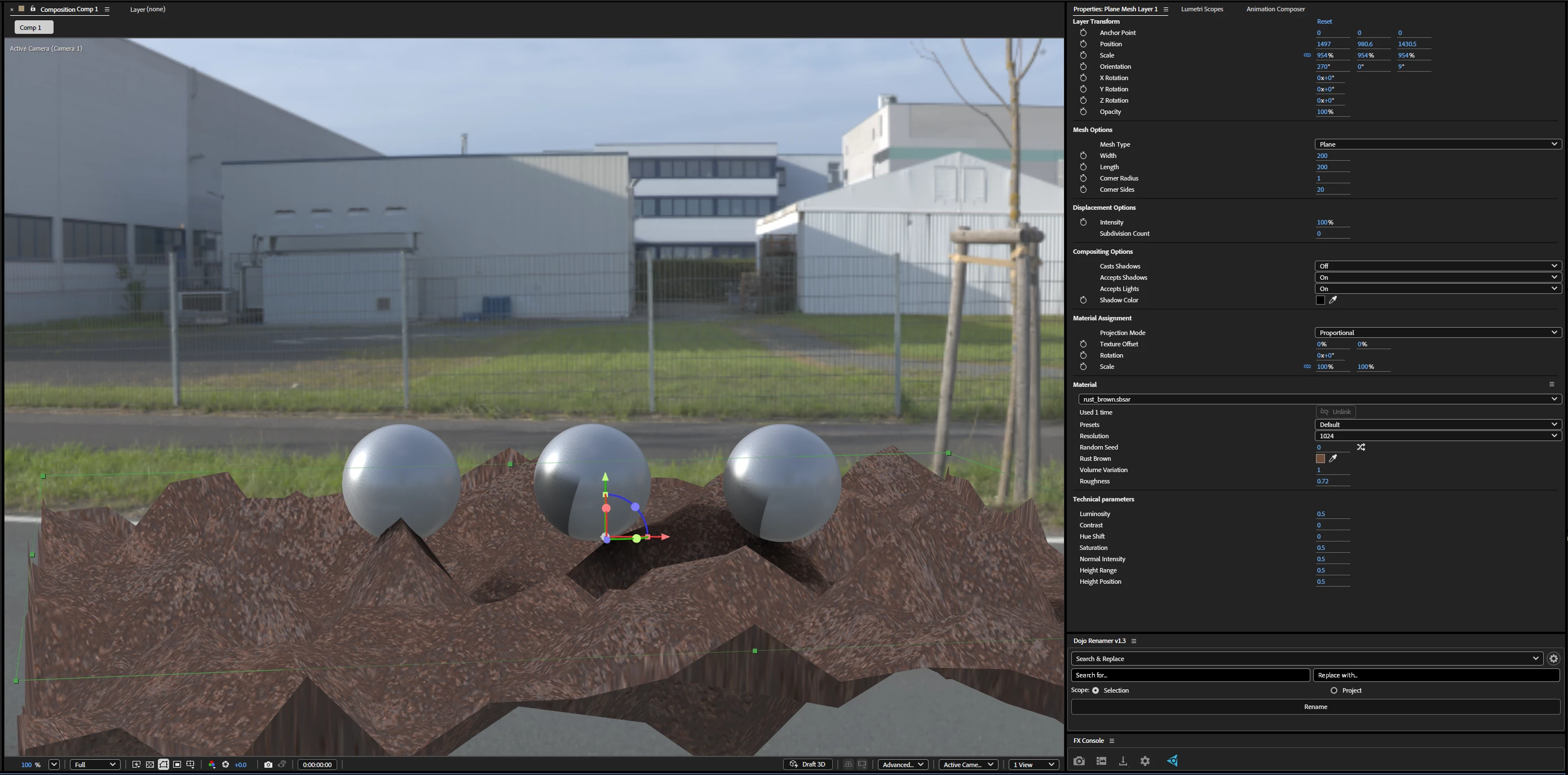The image size is (1568, 775).
Task: Switch to the Lumetri Scopes tab
Action: (1202, 9)
